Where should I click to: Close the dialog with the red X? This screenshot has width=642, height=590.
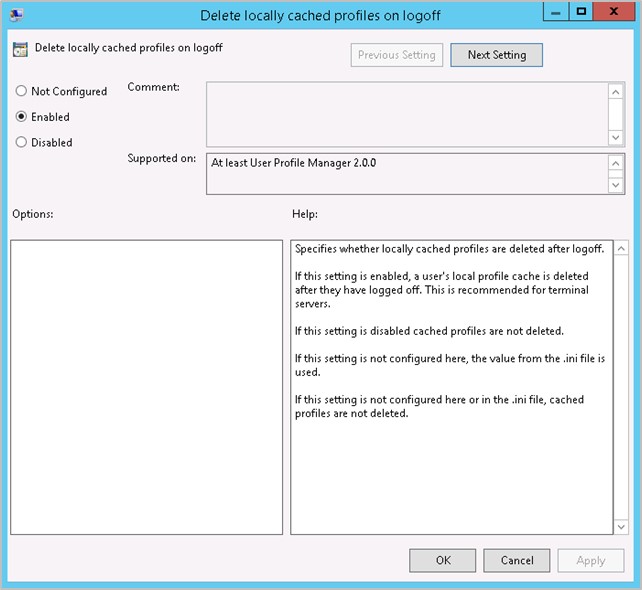(613, 12)
